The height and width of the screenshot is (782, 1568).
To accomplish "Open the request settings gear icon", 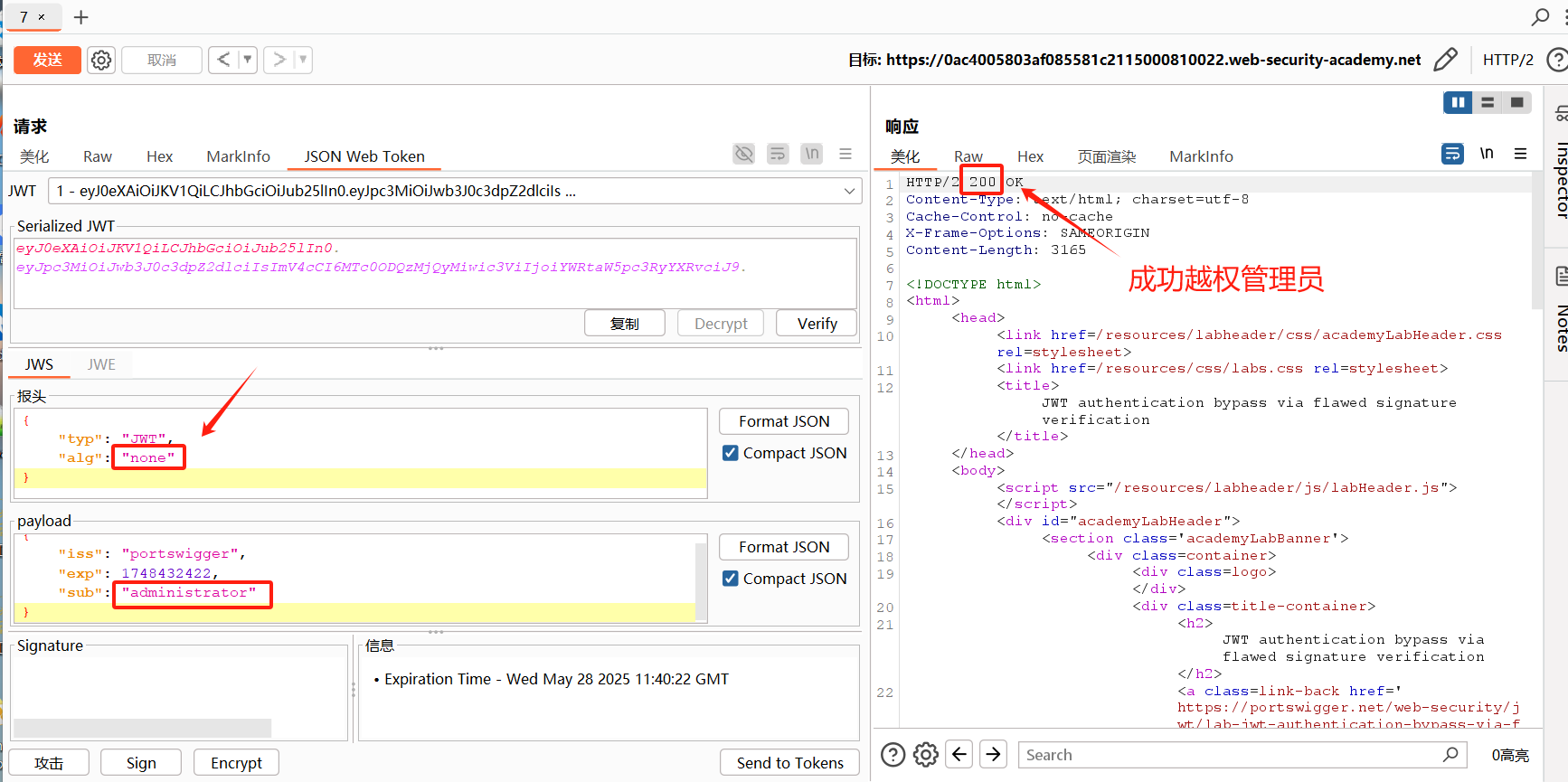I will pyautogui.click(x=101, y=60).
